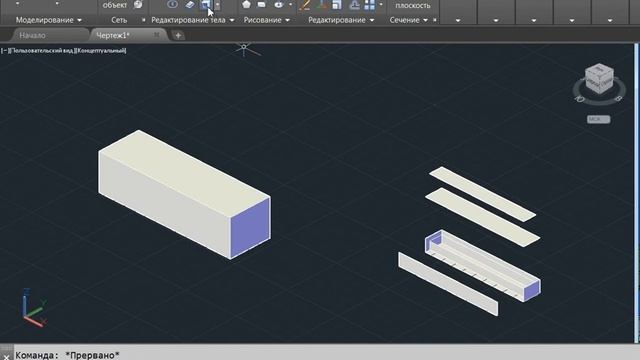Close the Чертеж1* tab

tap(156, 35)
